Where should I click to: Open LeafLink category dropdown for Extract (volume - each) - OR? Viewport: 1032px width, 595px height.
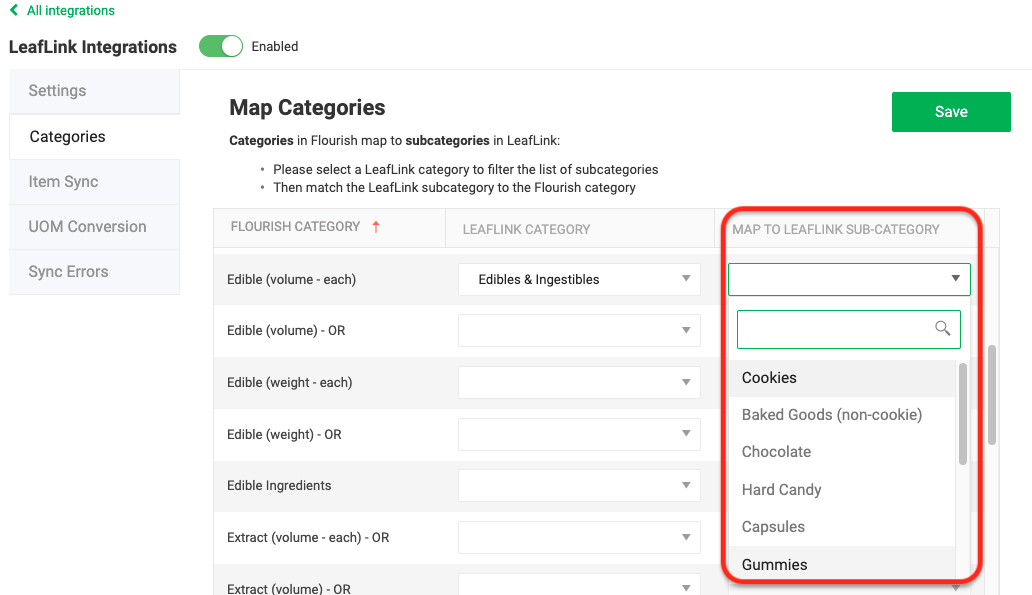click(579, 537)
